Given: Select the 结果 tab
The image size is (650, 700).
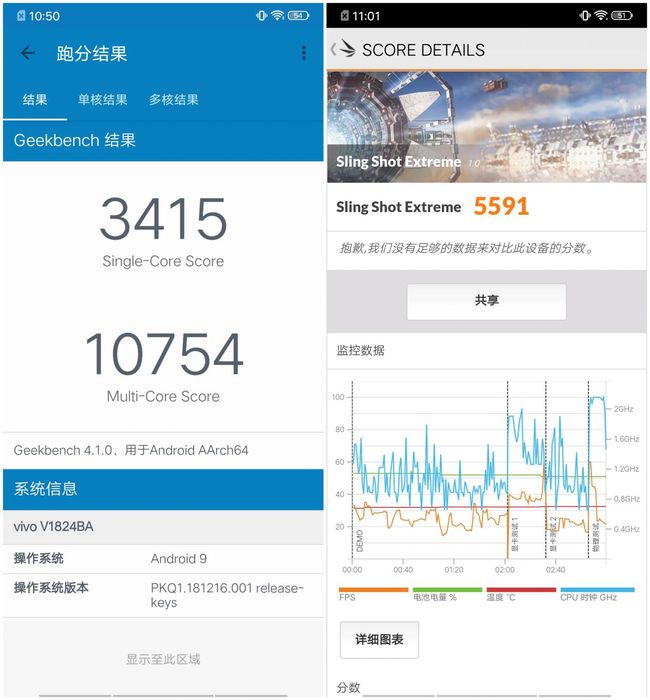Looking at the screenshot, I should tap(35, 100).
